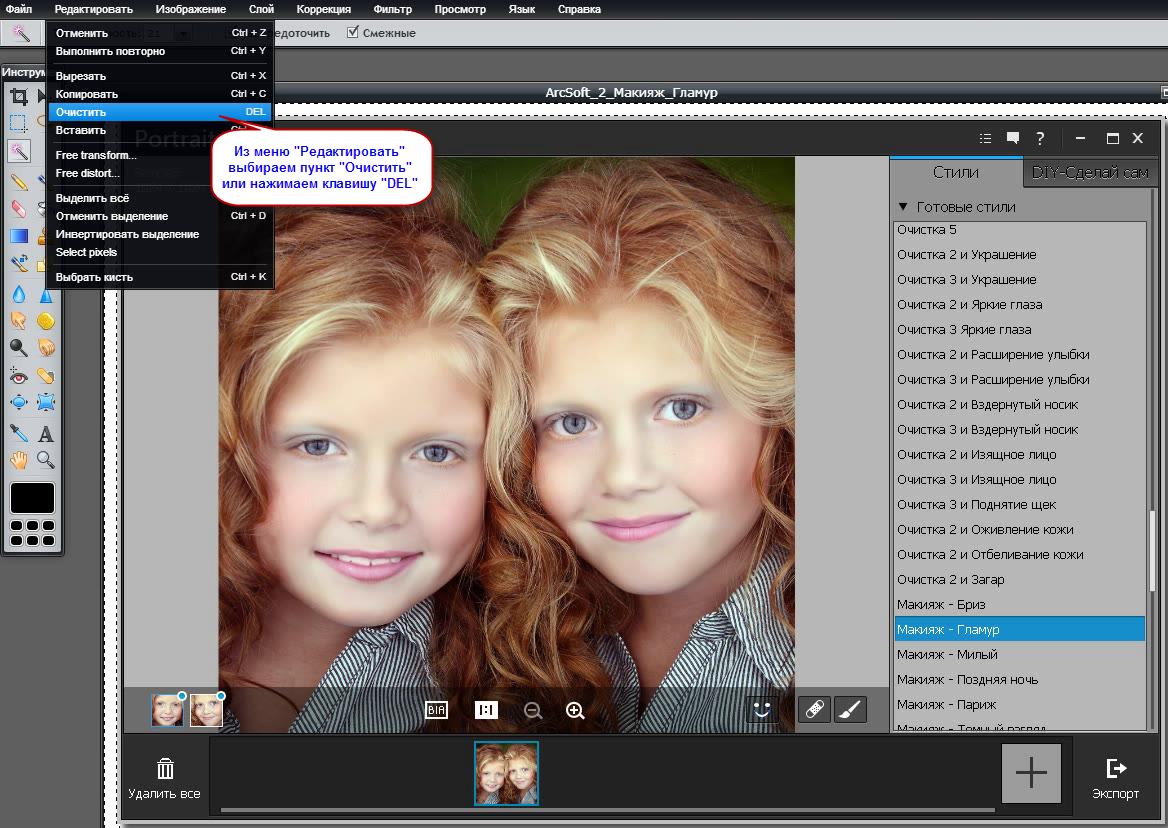Select the Sharpen triangle tool
This screenshot has height=828, width=1168.
(x=45, y=295)
